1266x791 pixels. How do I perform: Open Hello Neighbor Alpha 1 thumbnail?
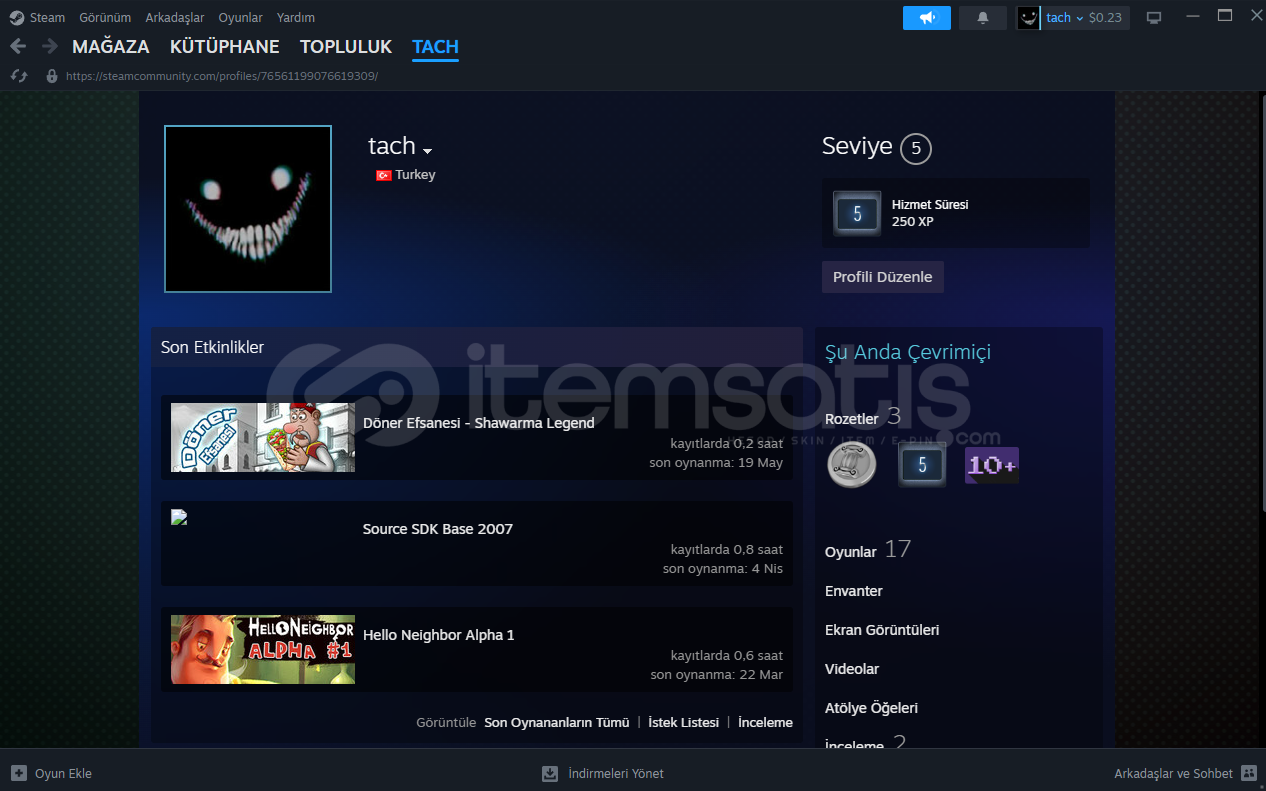pyautogui.click(x=263, y=649)
